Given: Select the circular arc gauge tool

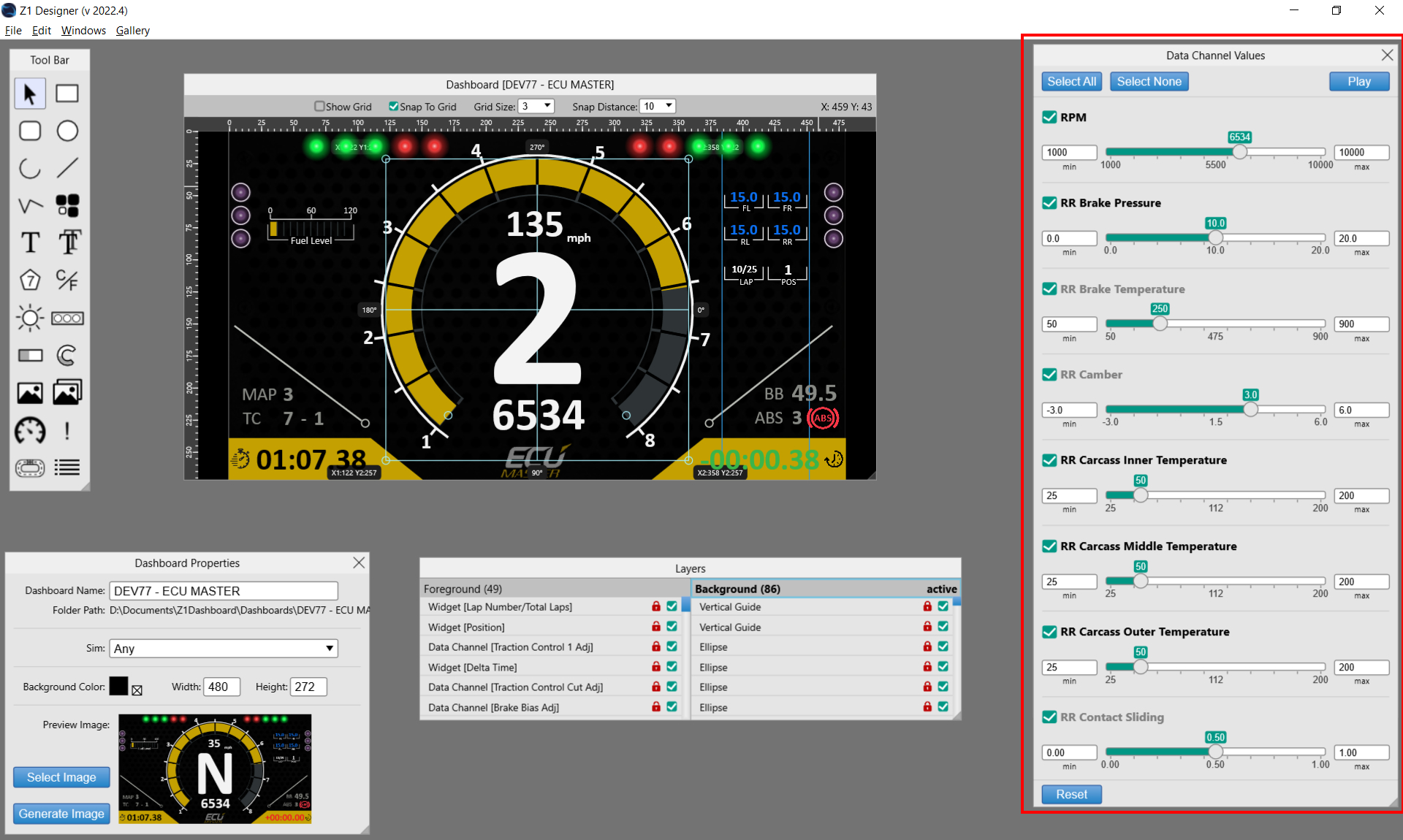Looking at the screenshot, I should [67, 356].
